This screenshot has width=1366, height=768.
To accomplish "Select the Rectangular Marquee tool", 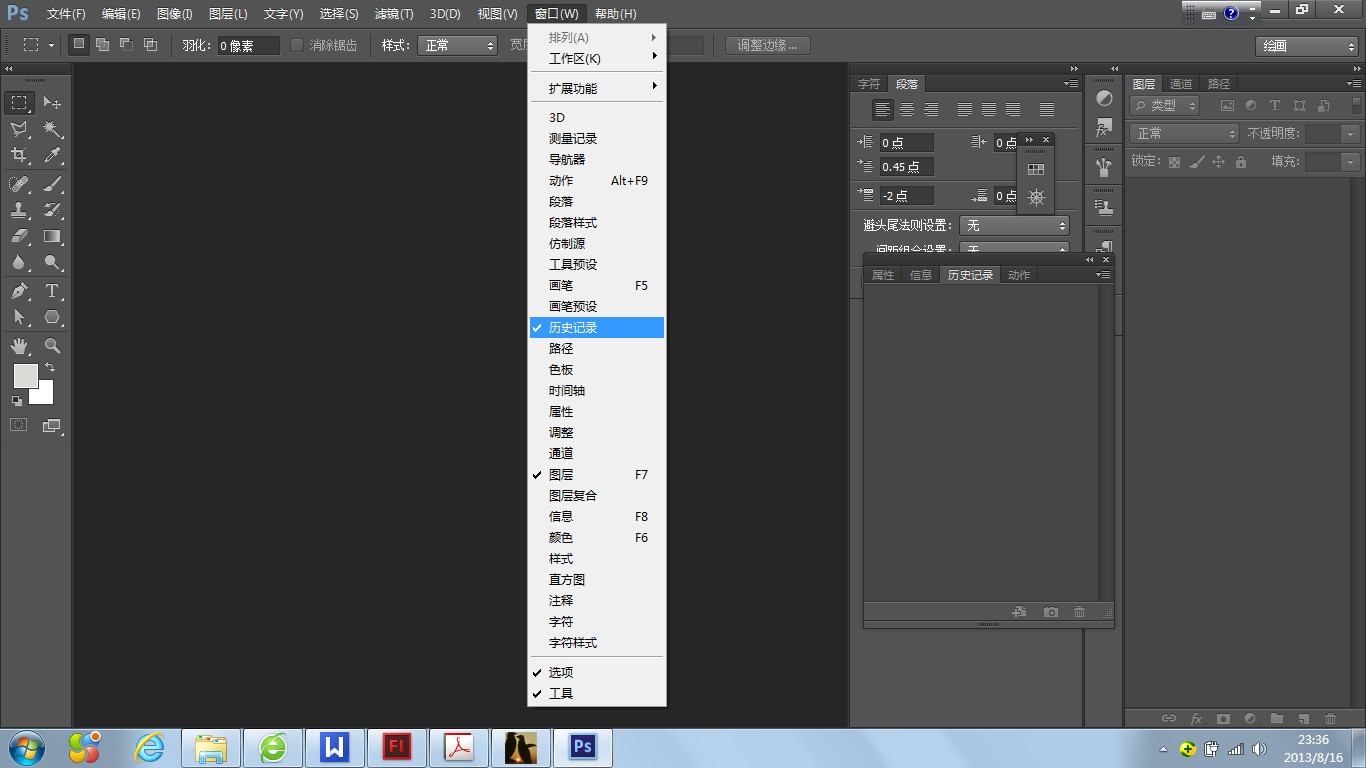I will [19, 102].
